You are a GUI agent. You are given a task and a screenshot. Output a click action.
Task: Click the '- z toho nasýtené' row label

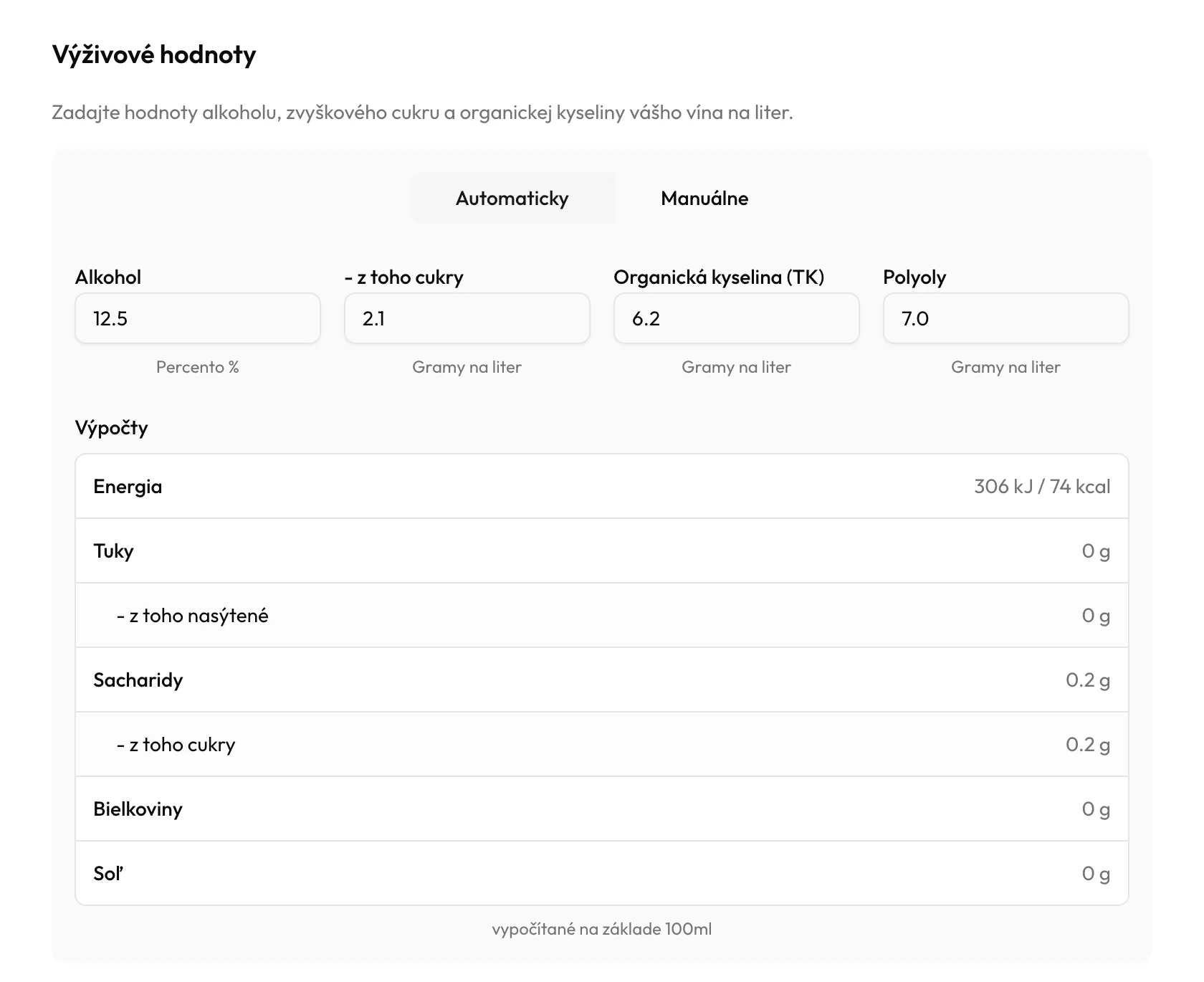[192, 616]
